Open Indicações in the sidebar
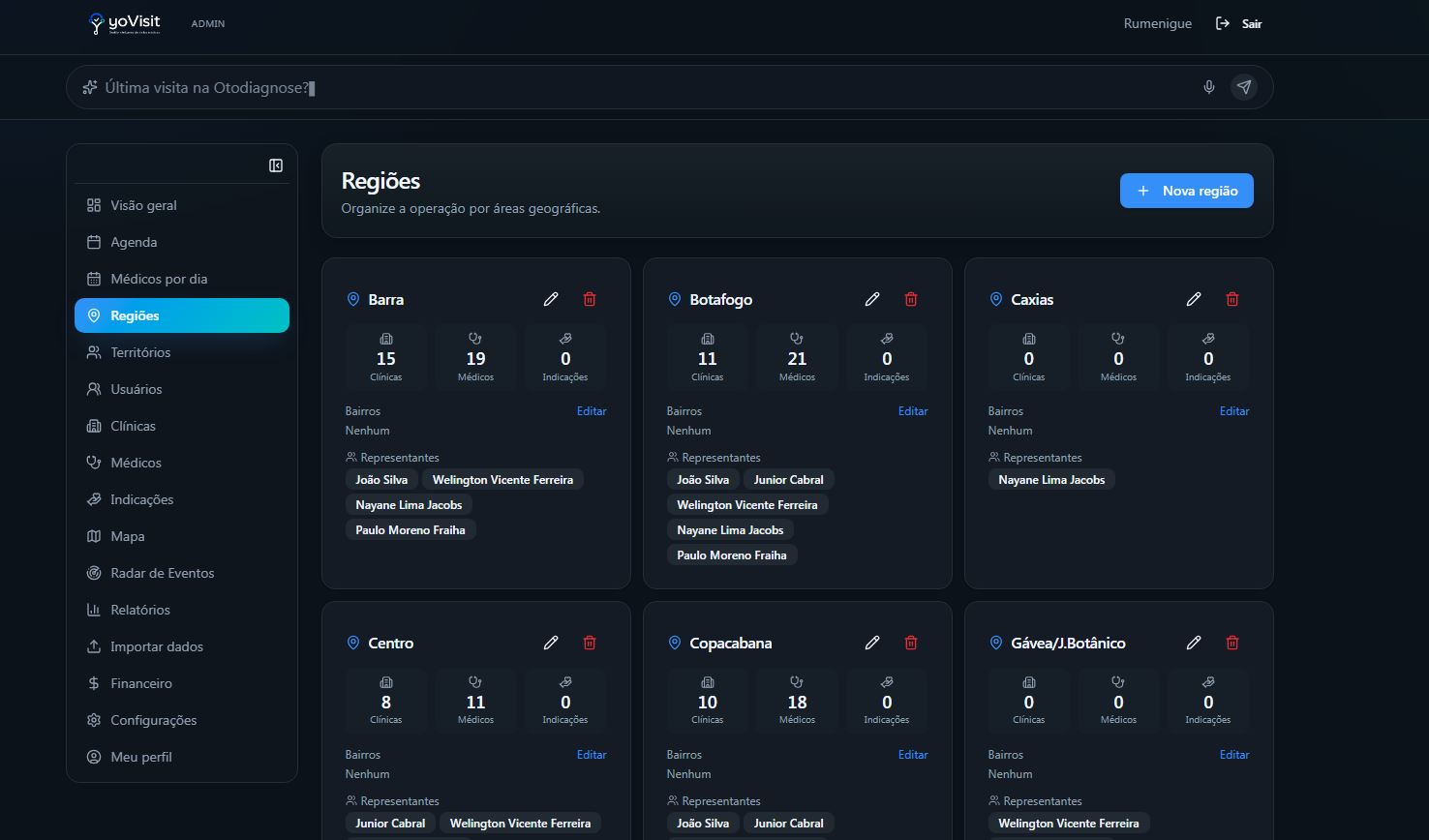This screenshot has height=840, width=1429. (x=182, y=499)
